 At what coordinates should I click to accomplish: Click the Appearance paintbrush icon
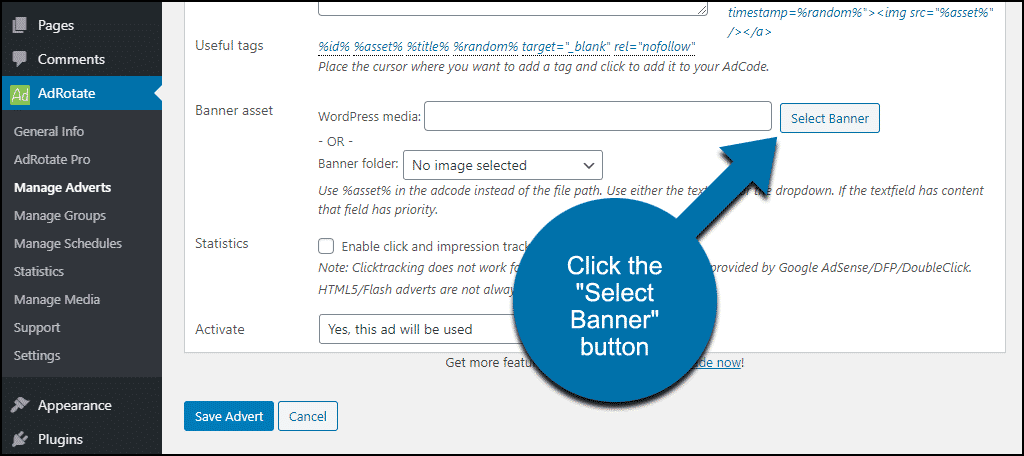click(x=20, y=405)
